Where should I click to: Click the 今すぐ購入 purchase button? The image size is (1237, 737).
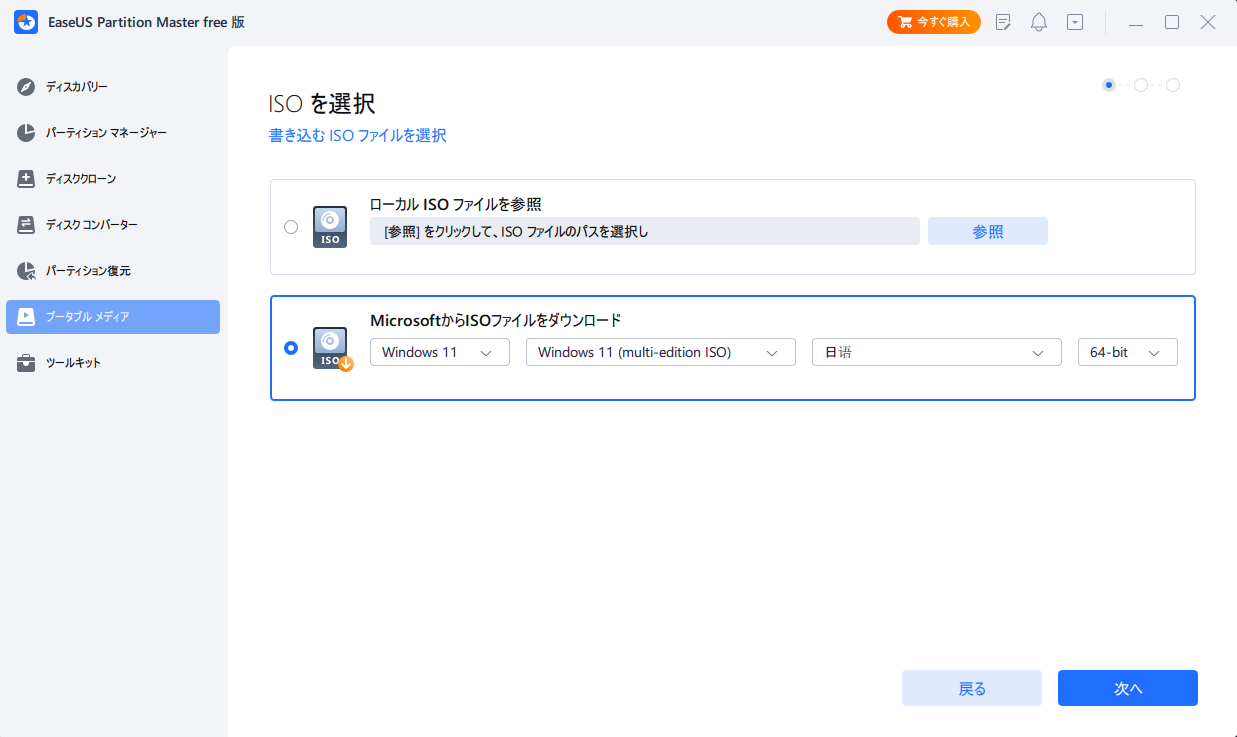point(933,22)
